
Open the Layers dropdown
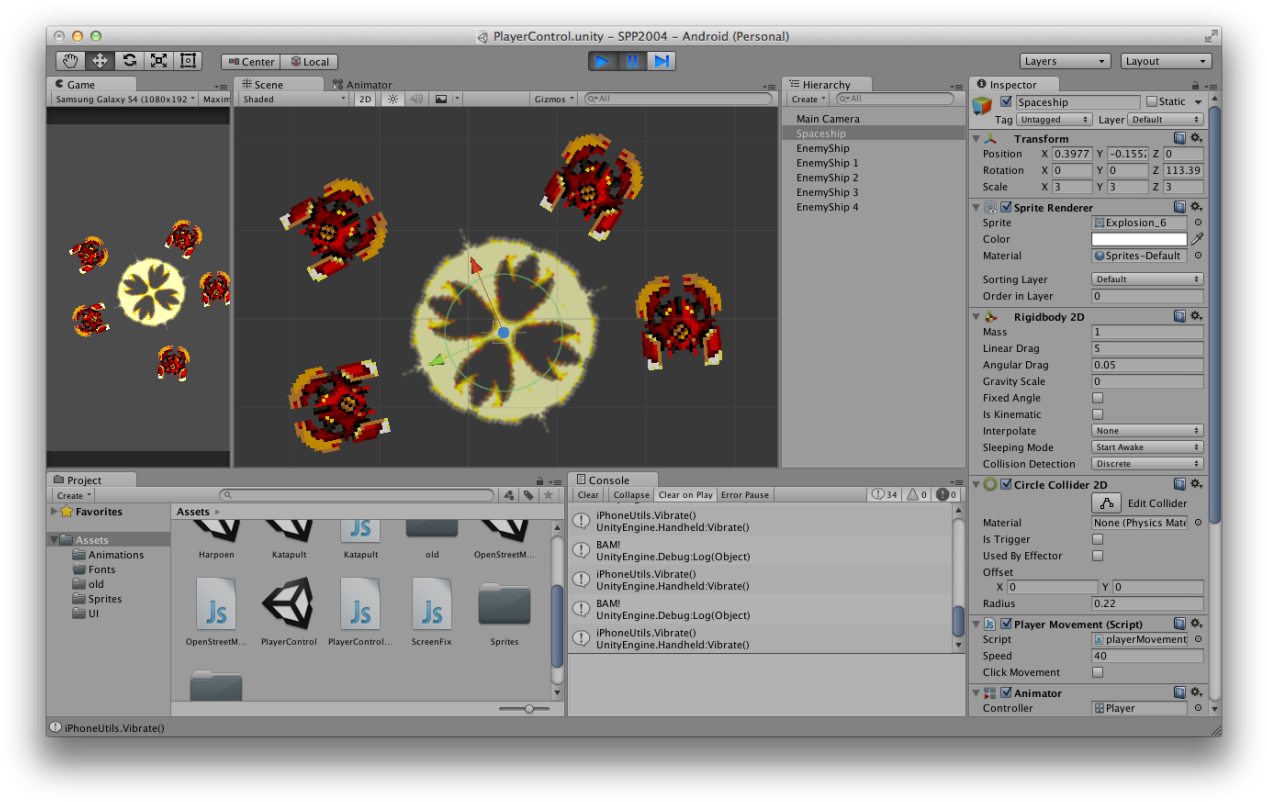(1066, 61)
